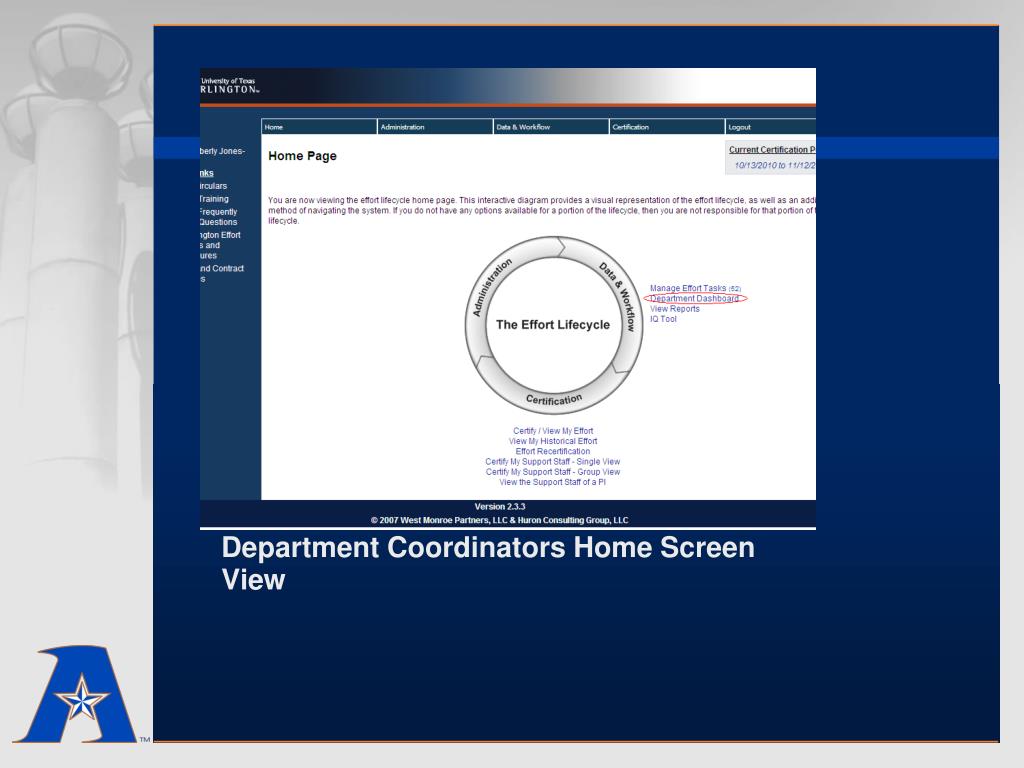Click The Effort Lifecycle center label

[553, 325]
